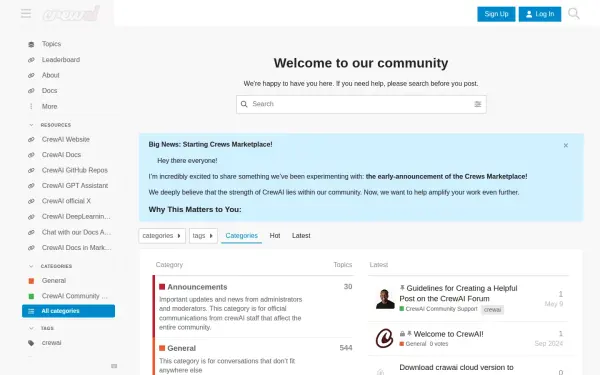Select All categories in sidebar
Screen dimensions: 600x375
point(68,311)
